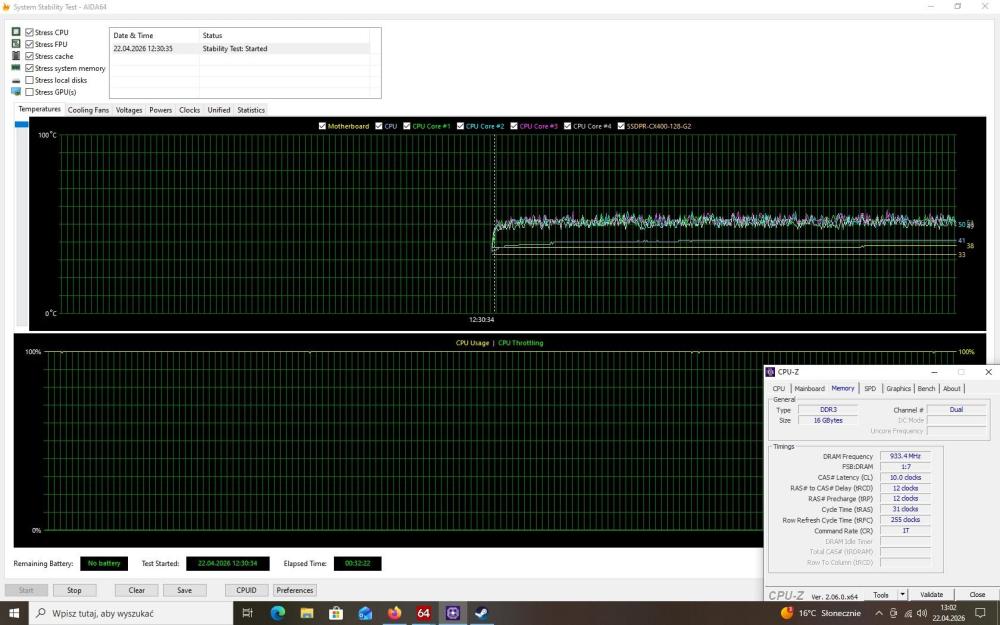The height and width of the screenshot is (625, 1000).
Task: Open AIDA64 Preferences
Action: point(295,590)
